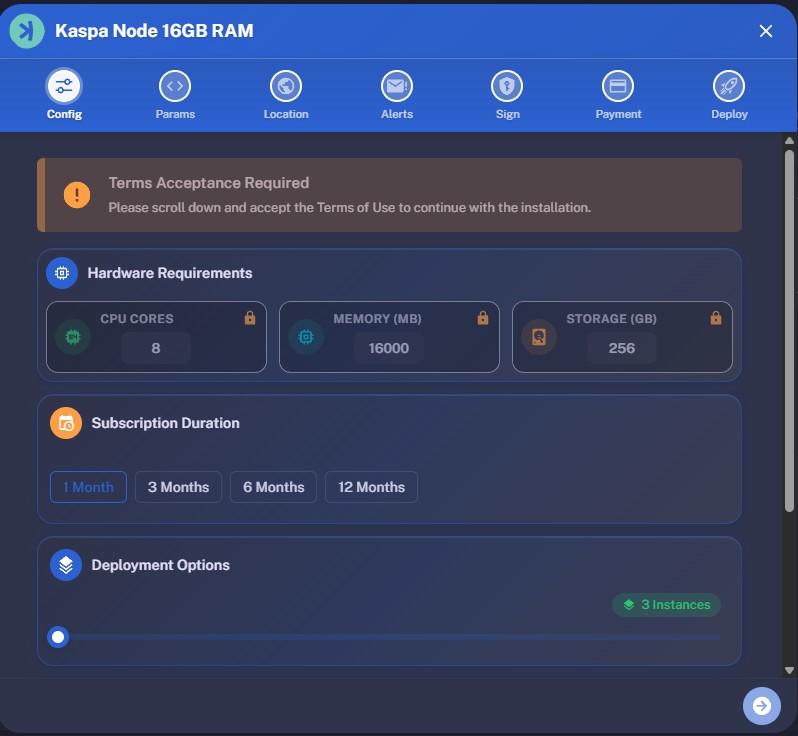Click the Hardware Requirements chip icon

pos(62,273)
